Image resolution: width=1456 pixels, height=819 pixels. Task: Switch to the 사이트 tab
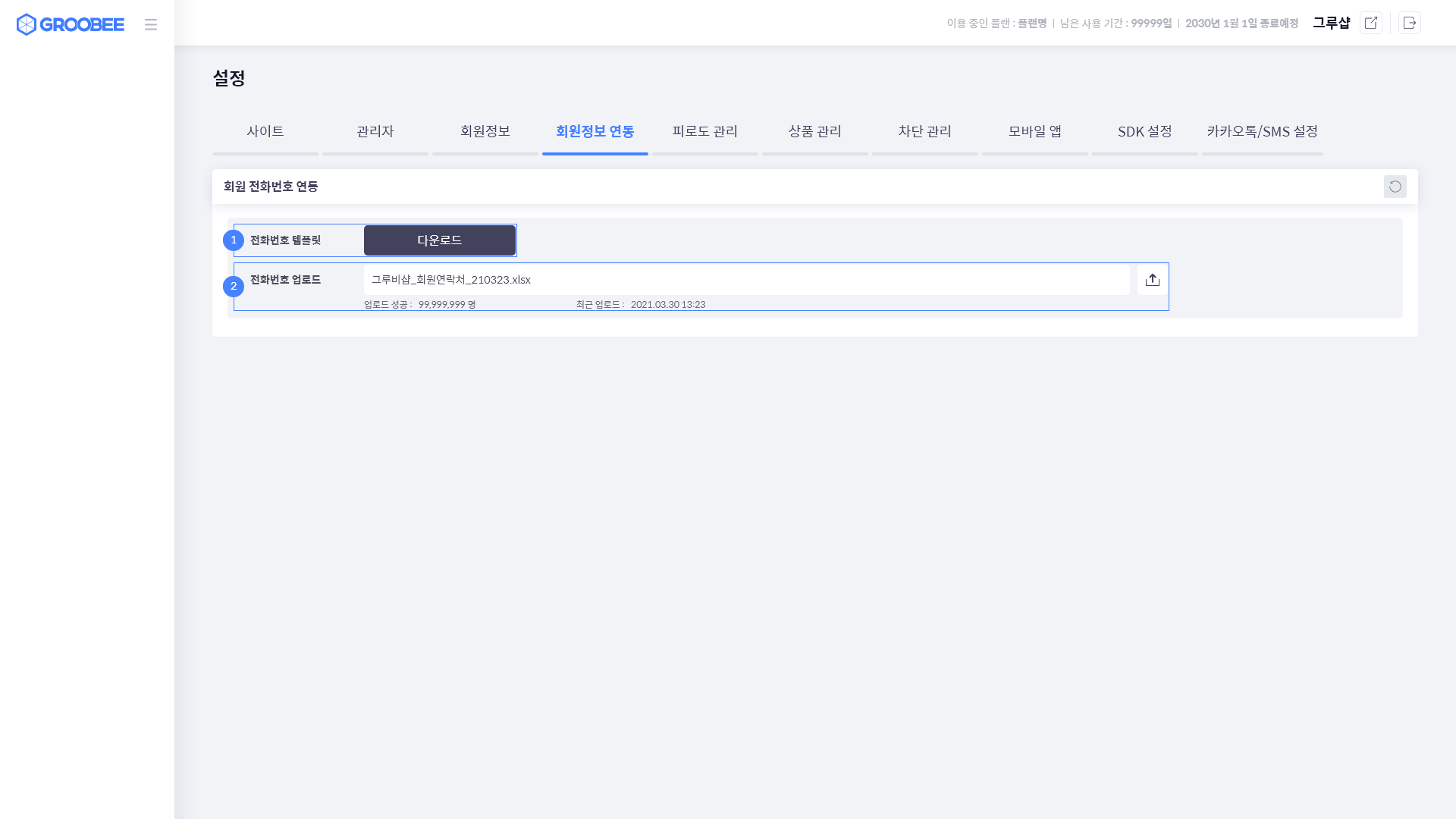265,132
